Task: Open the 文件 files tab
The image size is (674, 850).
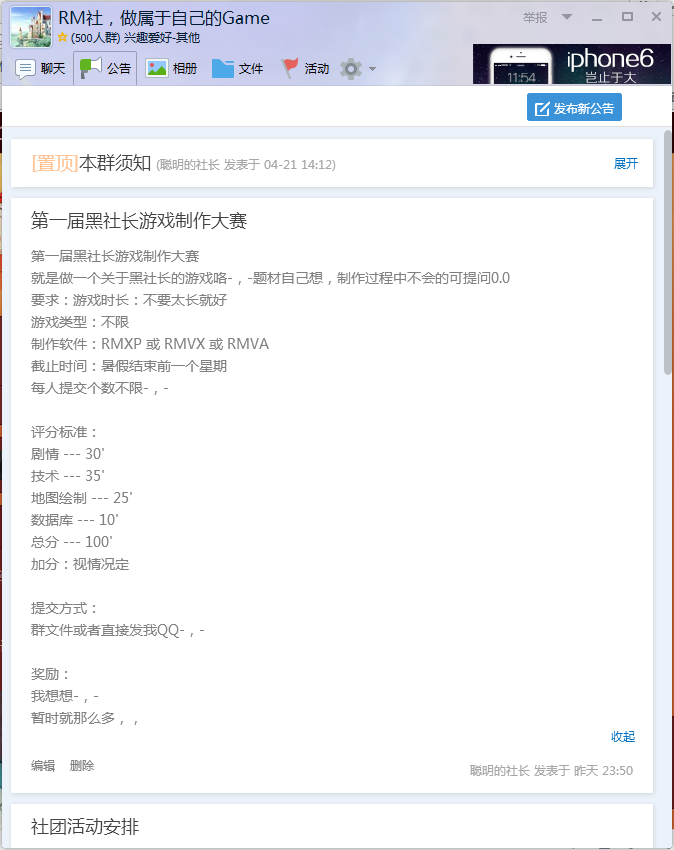Action: pyautogui.click(x=237, y=68)
